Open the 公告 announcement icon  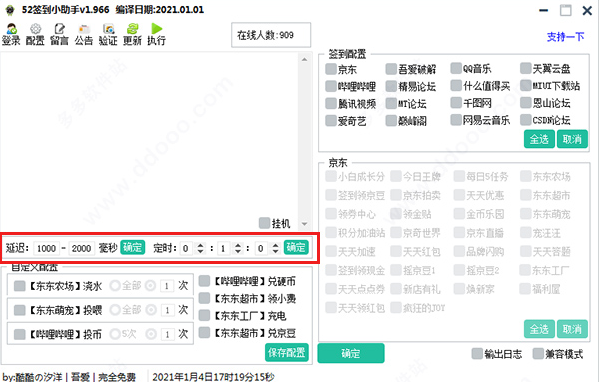pyautogui.click(x=84, y=34)
